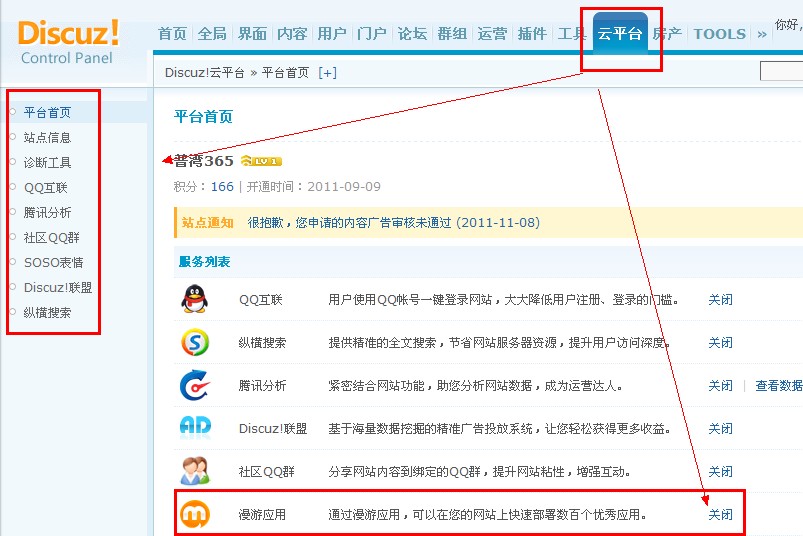Open the 群组 top menu
Image resolution: width=803 pixels, height=536 pixels.
[452, 34]
